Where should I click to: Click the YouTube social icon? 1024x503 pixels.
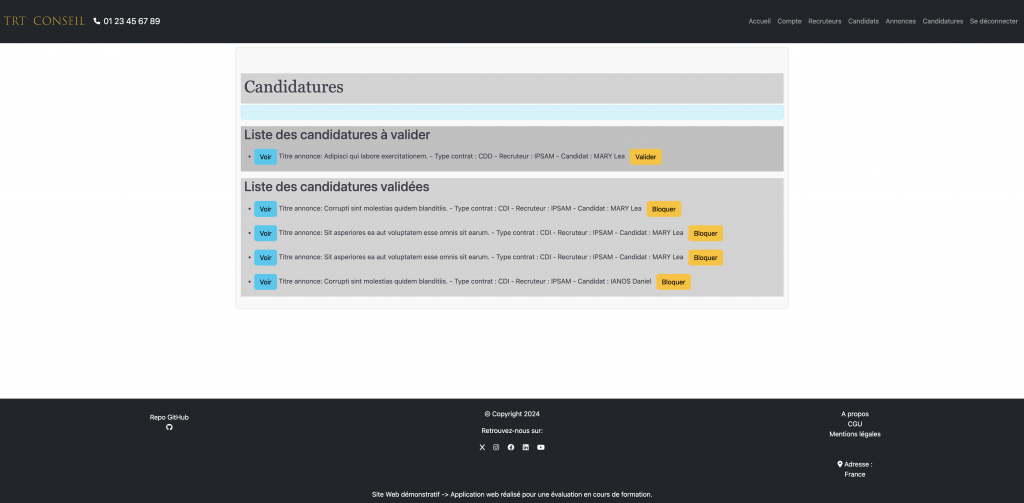541,447
